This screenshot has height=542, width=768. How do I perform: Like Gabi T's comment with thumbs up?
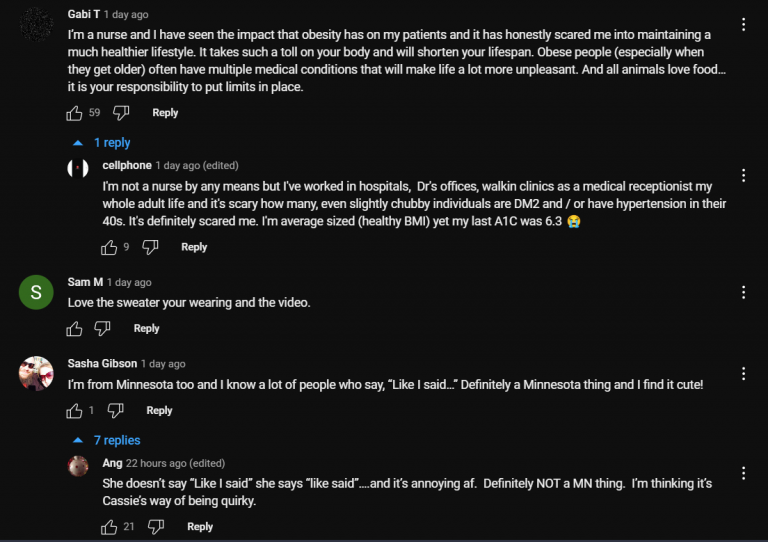74,113
